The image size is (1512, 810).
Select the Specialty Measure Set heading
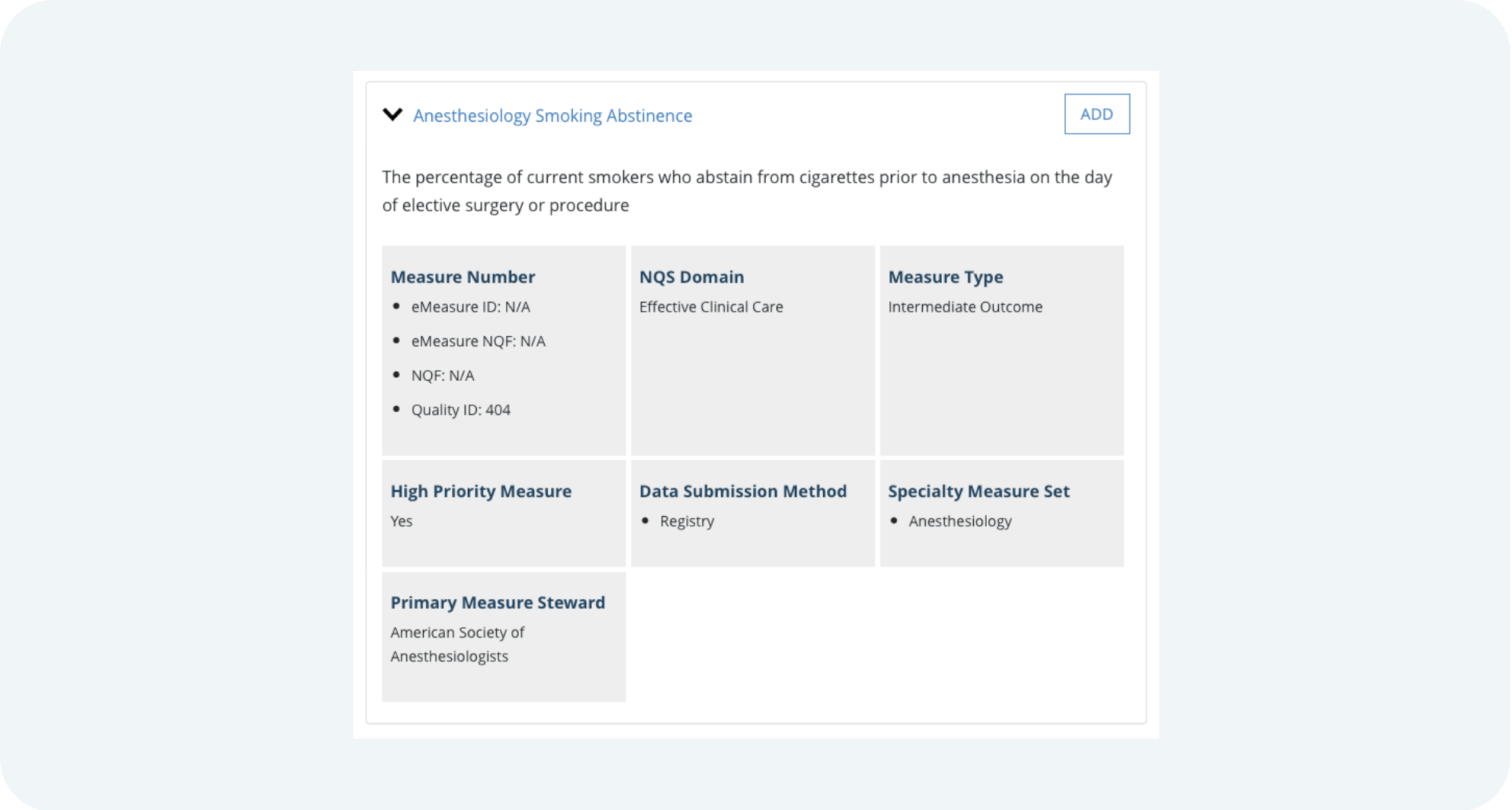coord(978,491)
